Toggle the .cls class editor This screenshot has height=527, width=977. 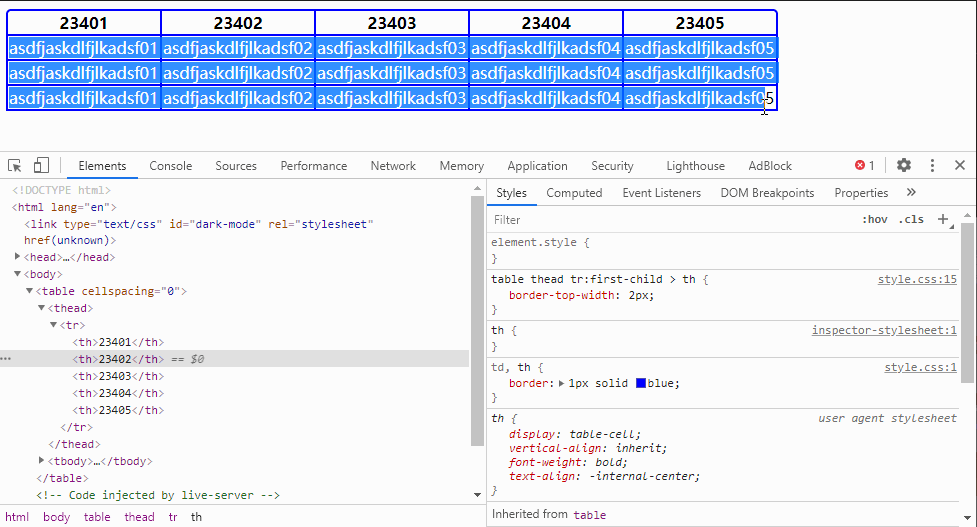911,219
